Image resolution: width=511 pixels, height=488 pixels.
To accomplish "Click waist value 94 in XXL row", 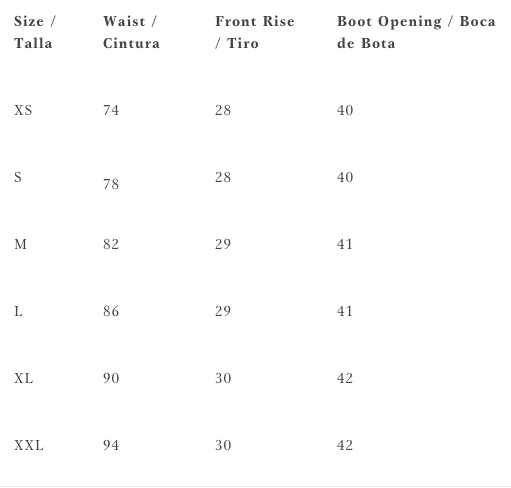I will pyautogui.click(x=111, y=445).
